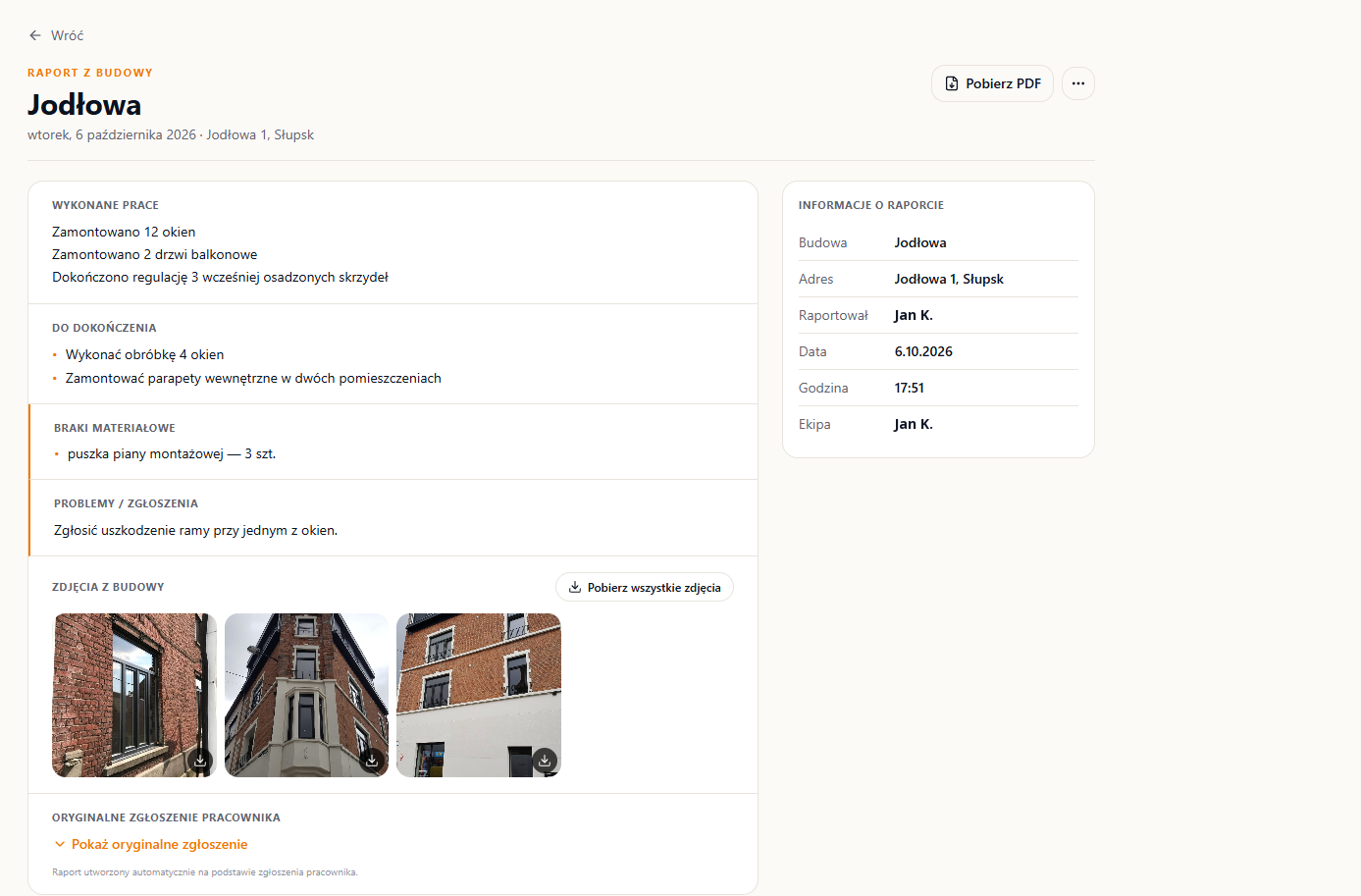Click Raportował value 'Jan K.'
The width and height of the screenshot is (1361, 896).
coord(914,315)
